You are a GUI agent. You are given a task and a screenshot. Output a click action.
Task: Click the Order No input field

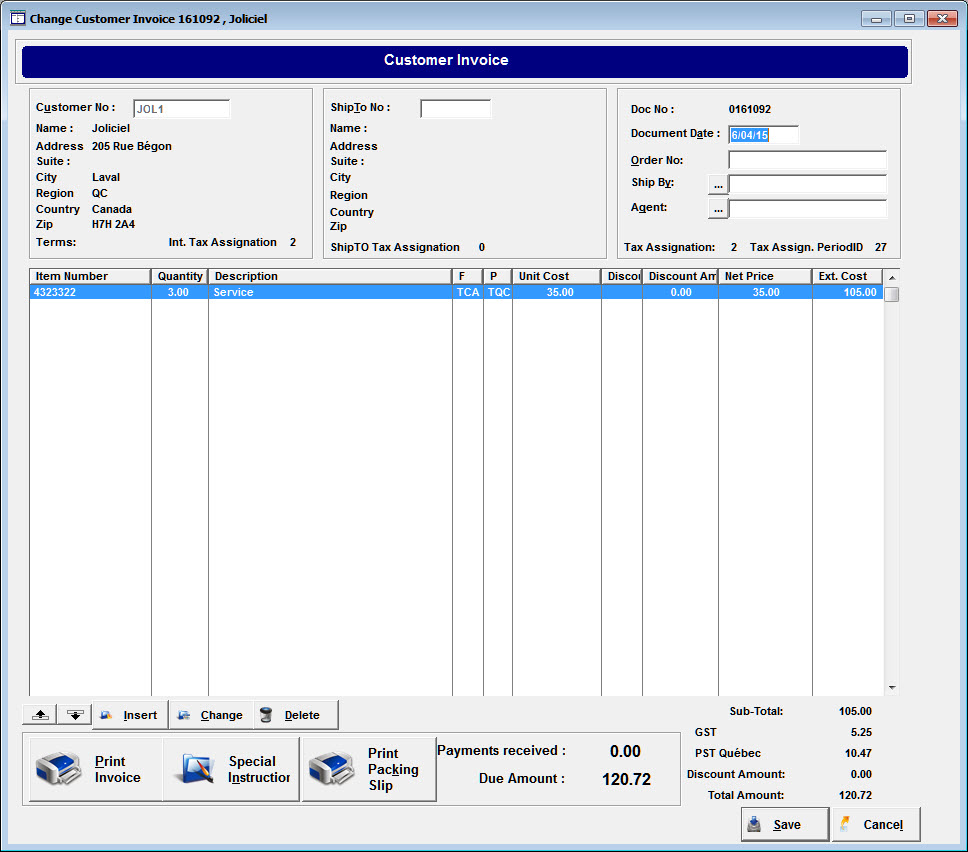(807, 160)
